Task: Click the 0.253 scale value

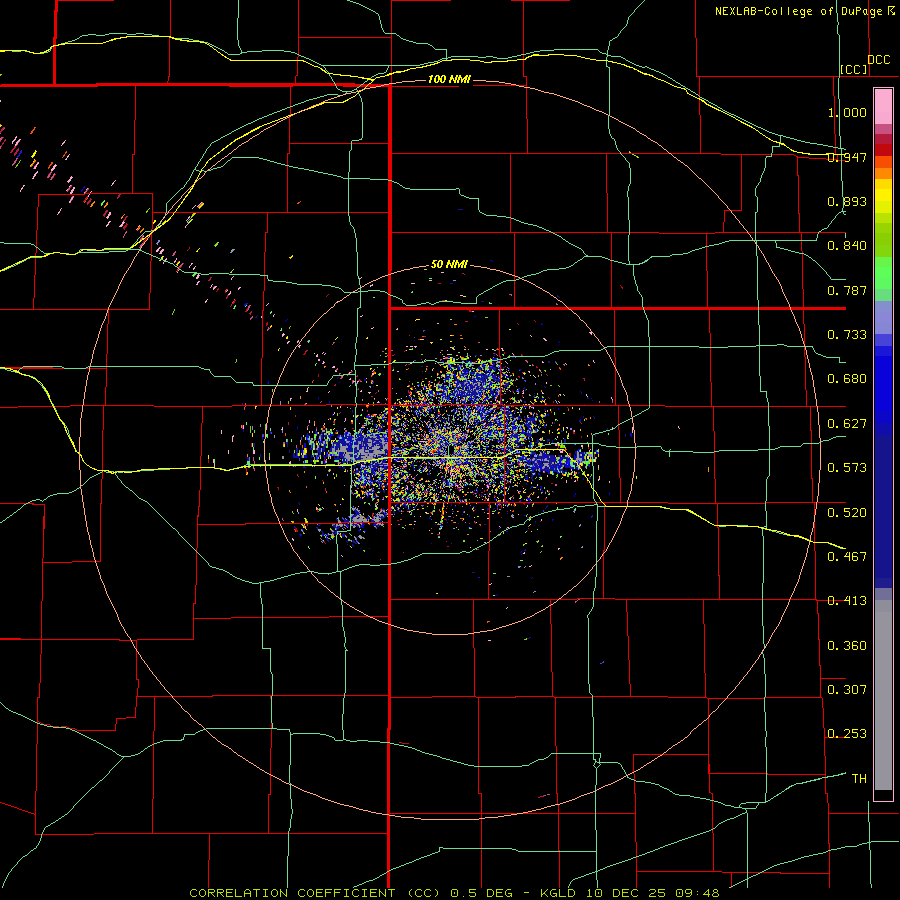Action: point(847,734)
